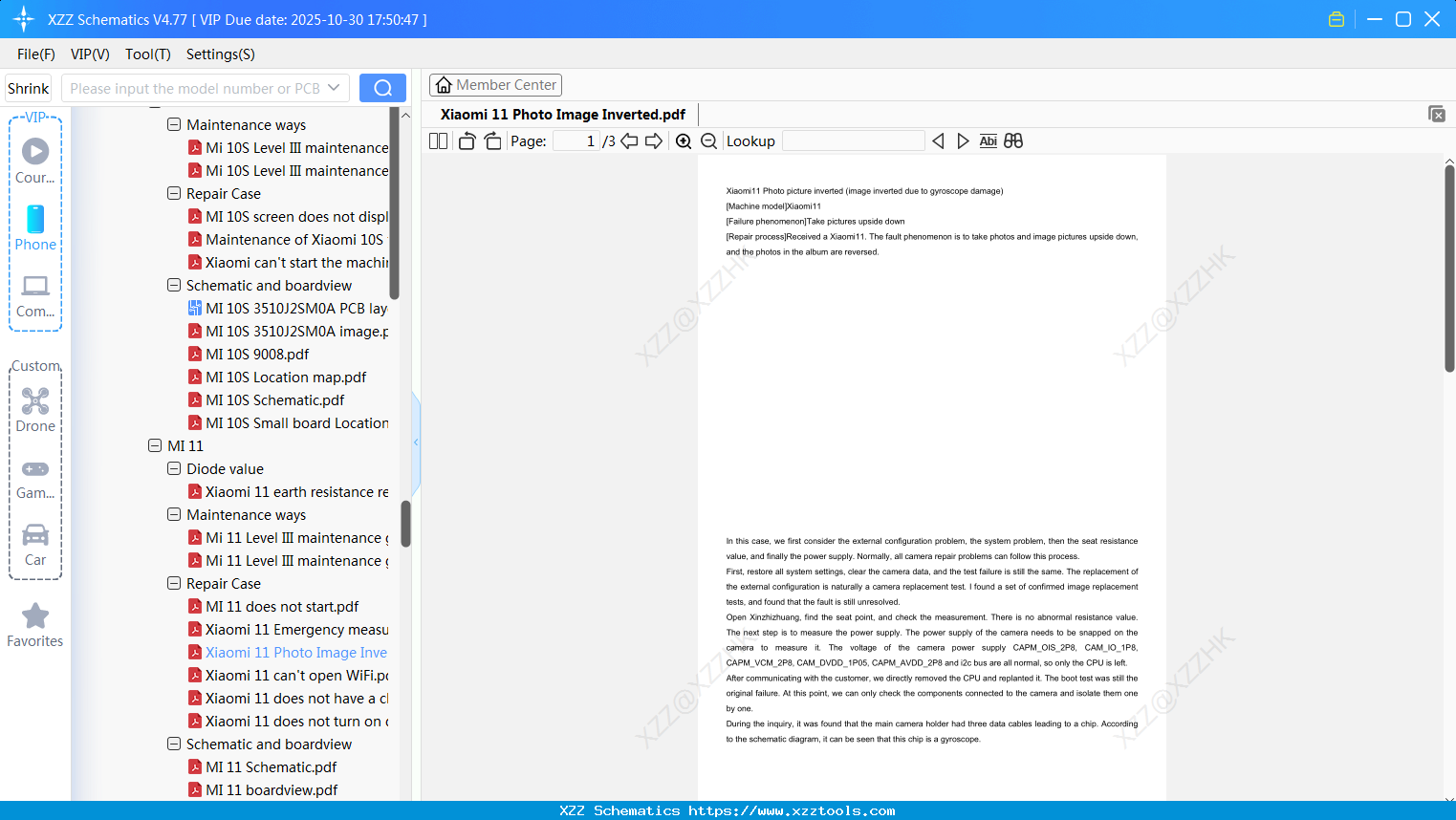Open MI 10S 3510J2SM0A PCB layout file
This screenshot has height=820, width=1456.
(x=288, y=309)
